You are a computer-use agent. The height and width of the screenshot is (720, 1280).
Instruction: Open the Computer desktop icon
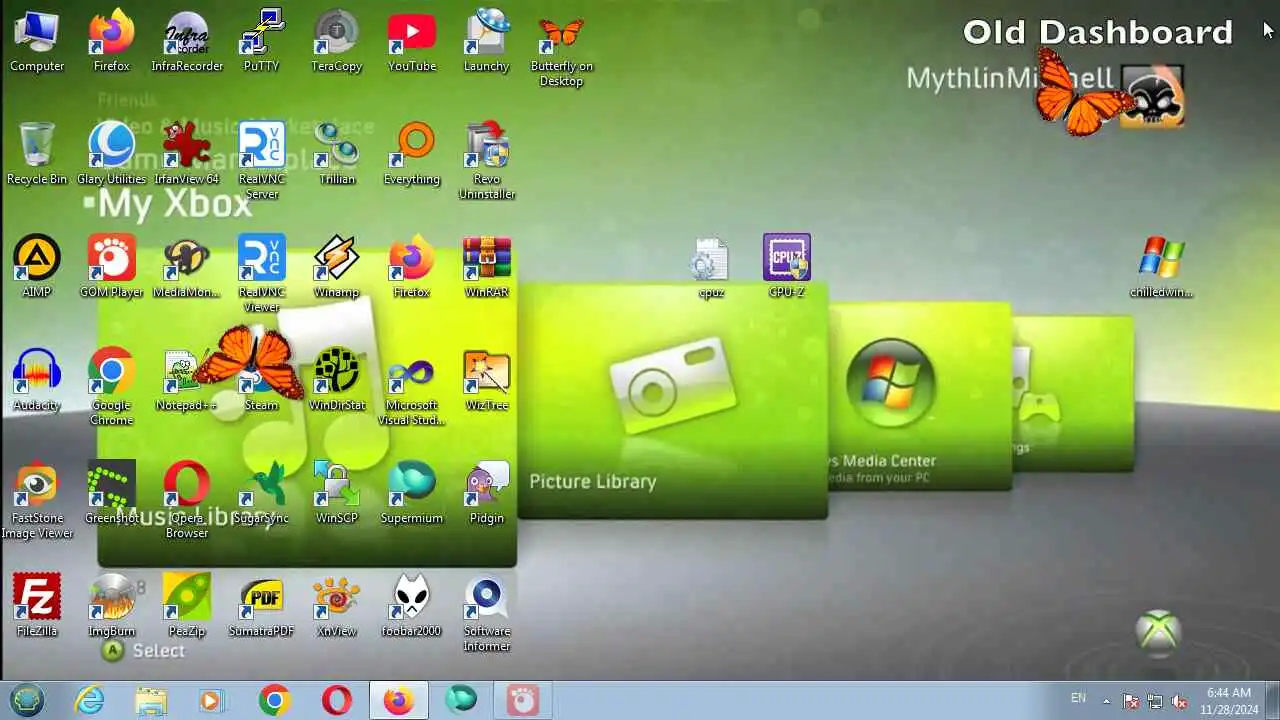tap(37, 41)
